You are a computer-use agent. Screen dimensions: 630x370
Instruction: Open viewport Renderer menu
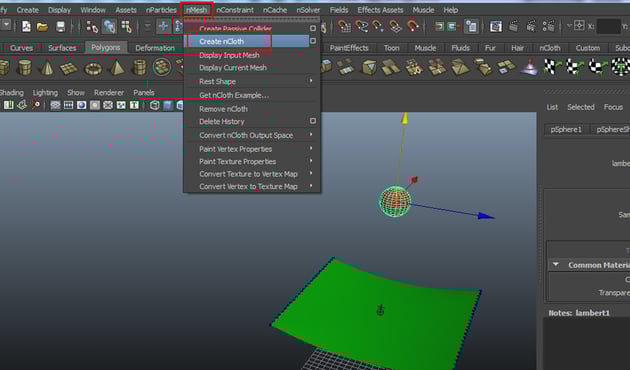(109, 92)
